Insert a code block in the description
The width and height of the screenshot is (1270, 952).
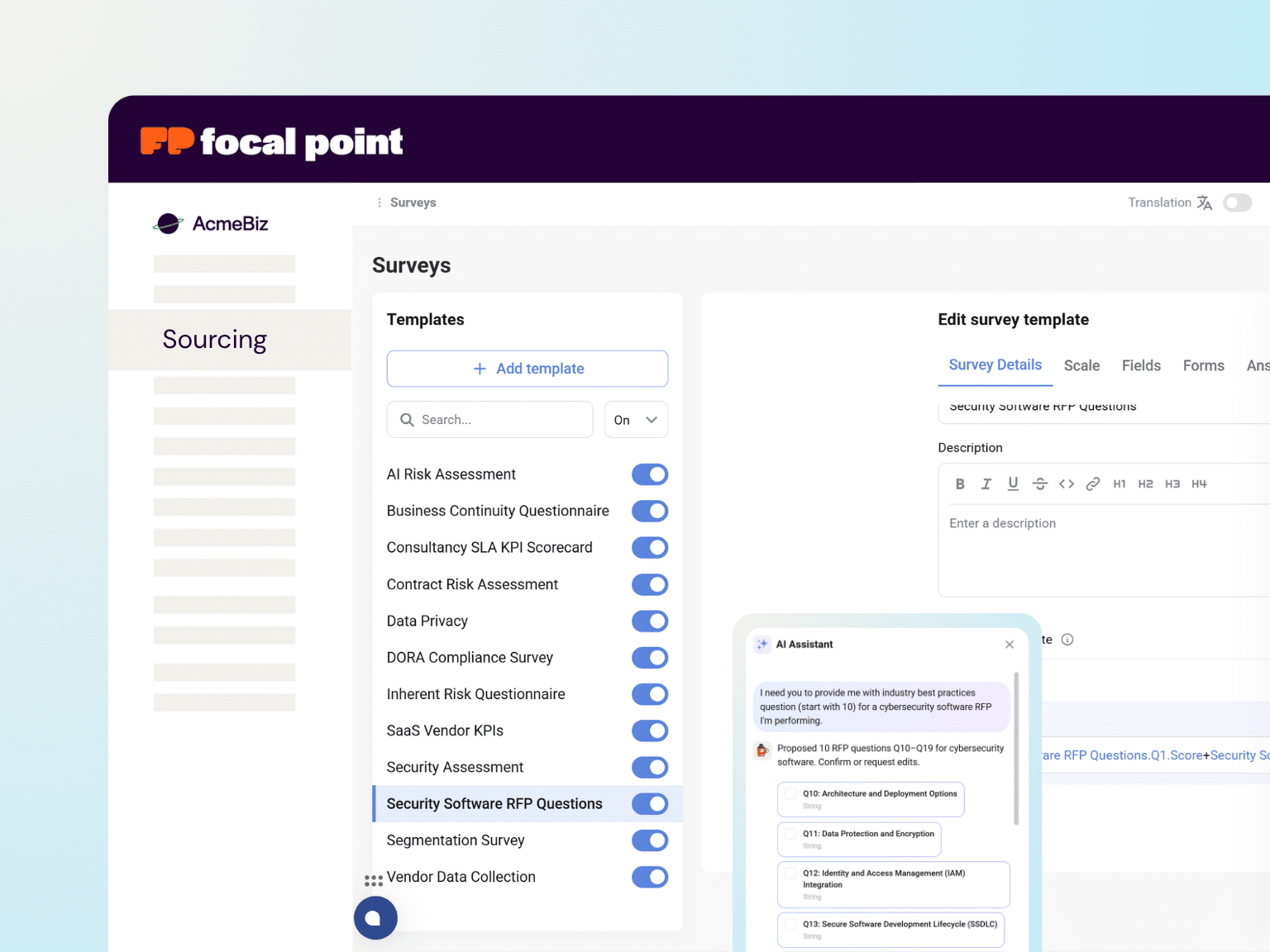(1066, 483)
